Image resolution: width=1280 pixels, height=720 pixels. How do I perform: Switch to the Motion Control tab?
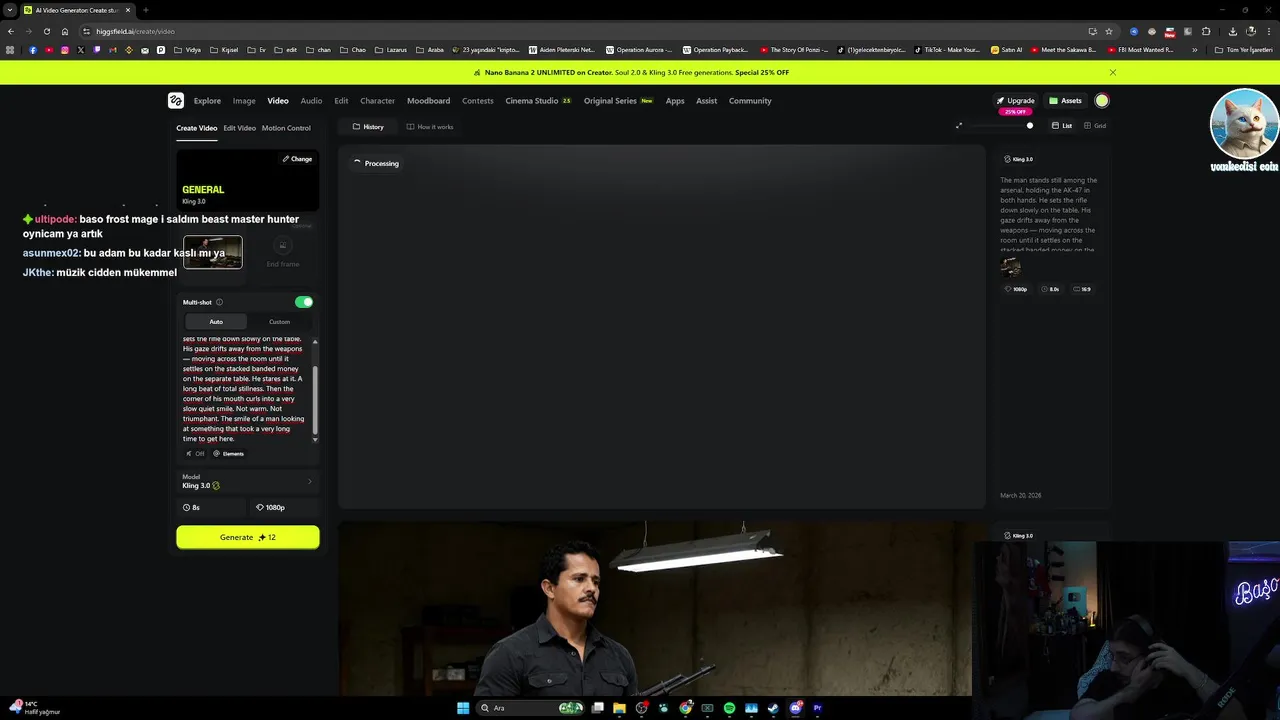click(x=286, y=128)
